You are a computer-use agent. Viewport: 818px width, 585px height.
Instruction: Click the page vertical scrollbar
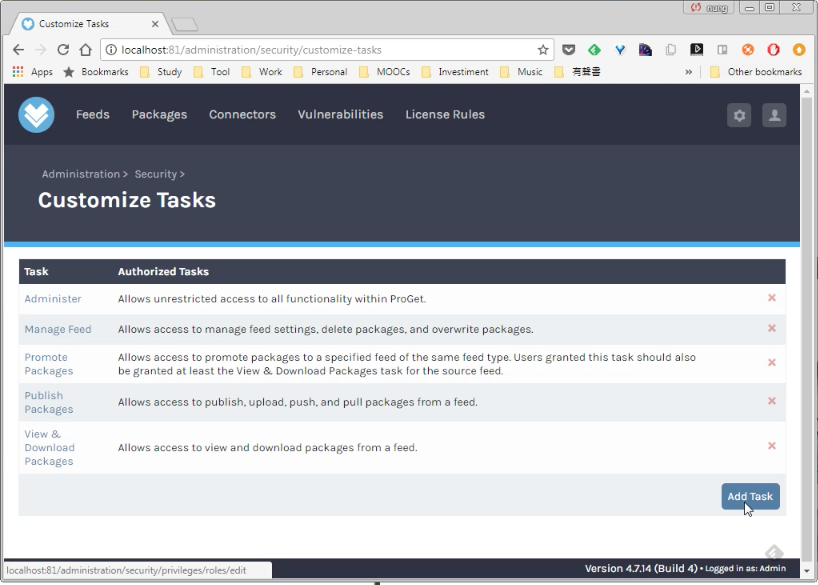pos(807,329)
